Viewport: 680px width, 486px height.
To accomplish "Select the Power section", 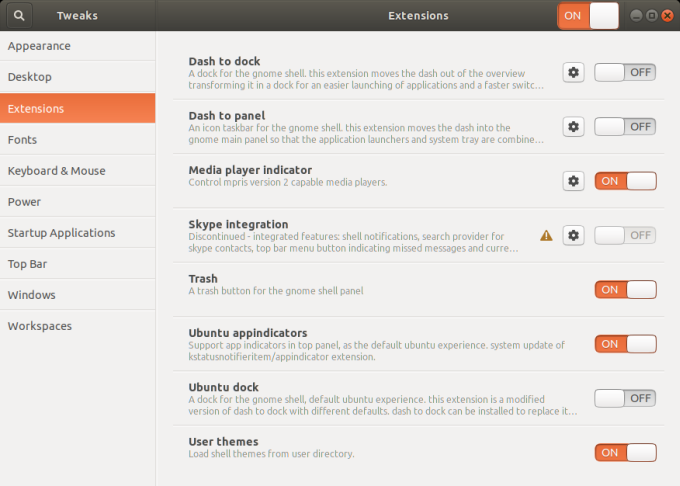I will click(x=78, y=202).
